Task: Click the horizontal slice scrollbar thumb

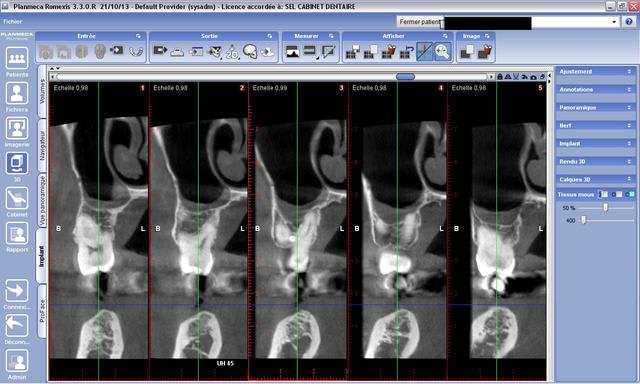Action: pyautogui.click(x=405, y=77)
